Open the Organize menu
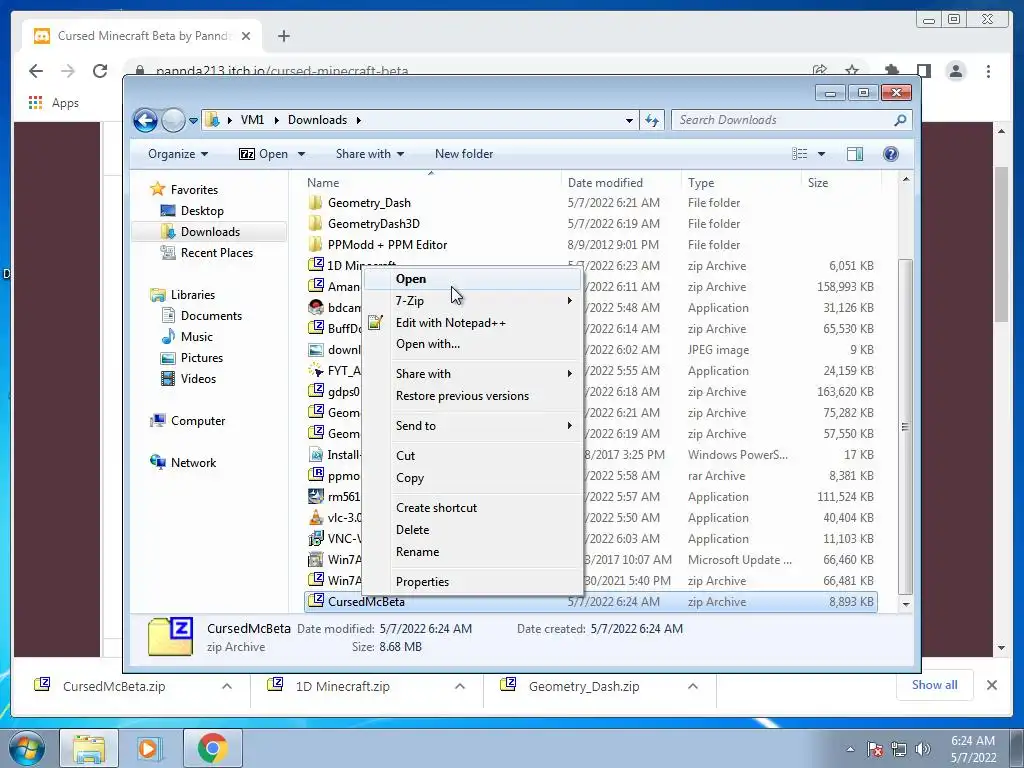 (x=178, y=154)
